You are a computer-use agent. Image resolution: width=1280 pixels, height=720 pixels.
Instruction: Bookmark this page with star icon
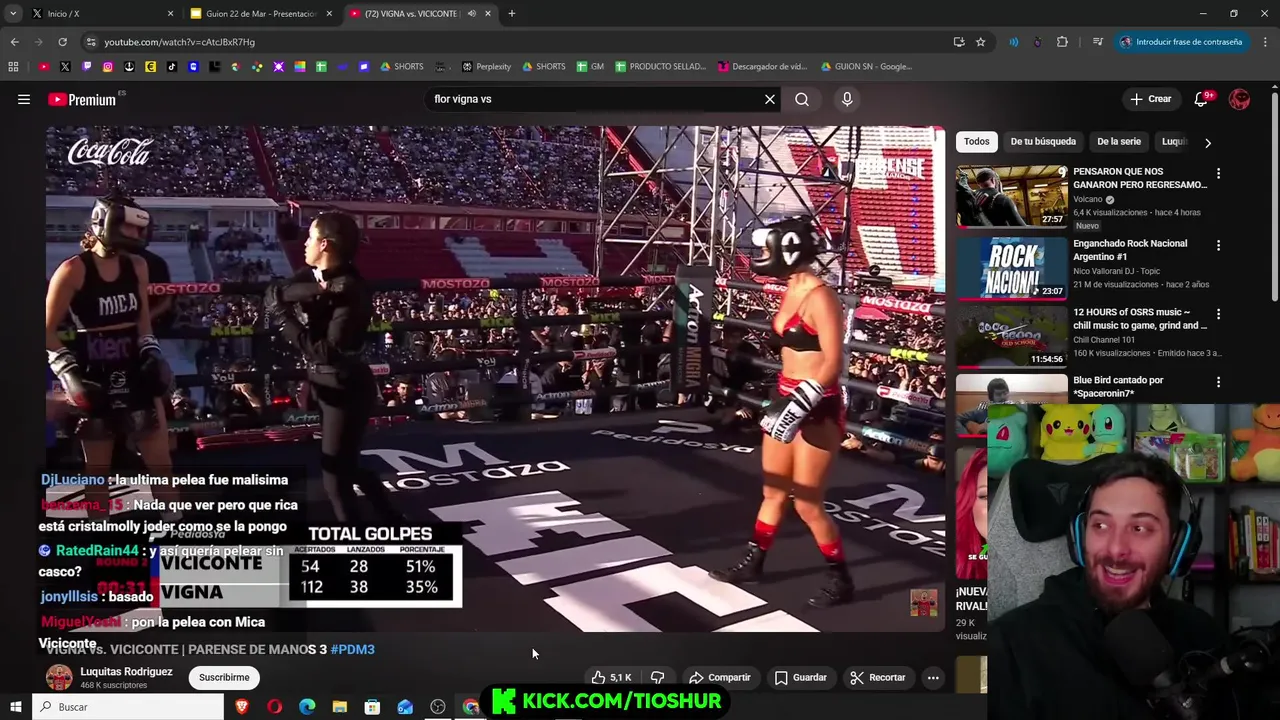pos(981,42)
